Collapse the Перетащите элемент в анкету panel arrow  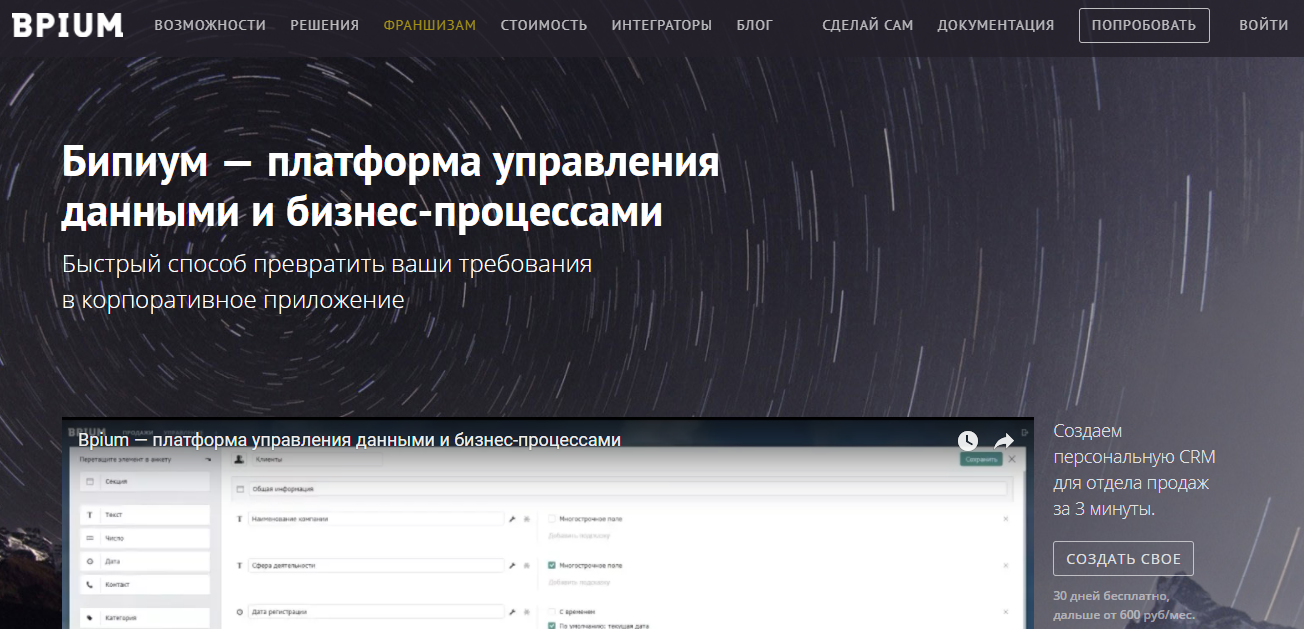point(207,459)
